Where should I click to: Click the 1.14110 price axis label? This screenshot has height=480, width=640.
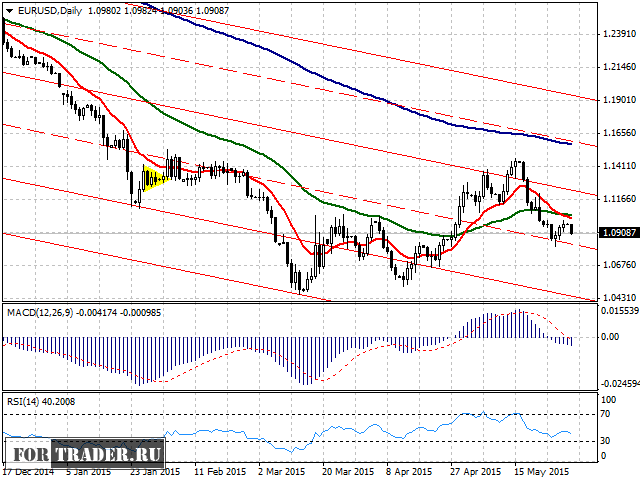[x=619, y=166]
